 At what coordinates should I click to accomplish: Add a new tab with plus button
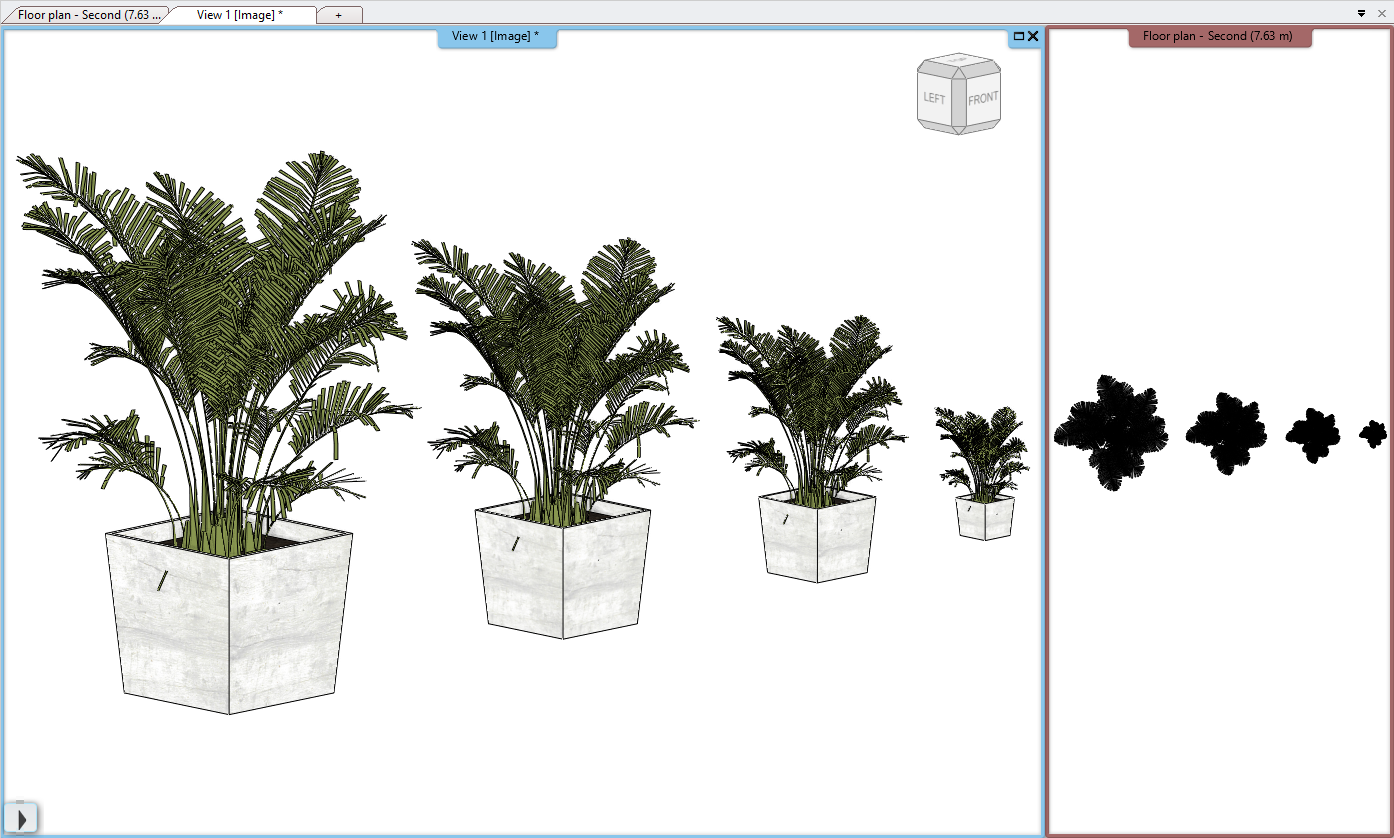coord(339,15)
